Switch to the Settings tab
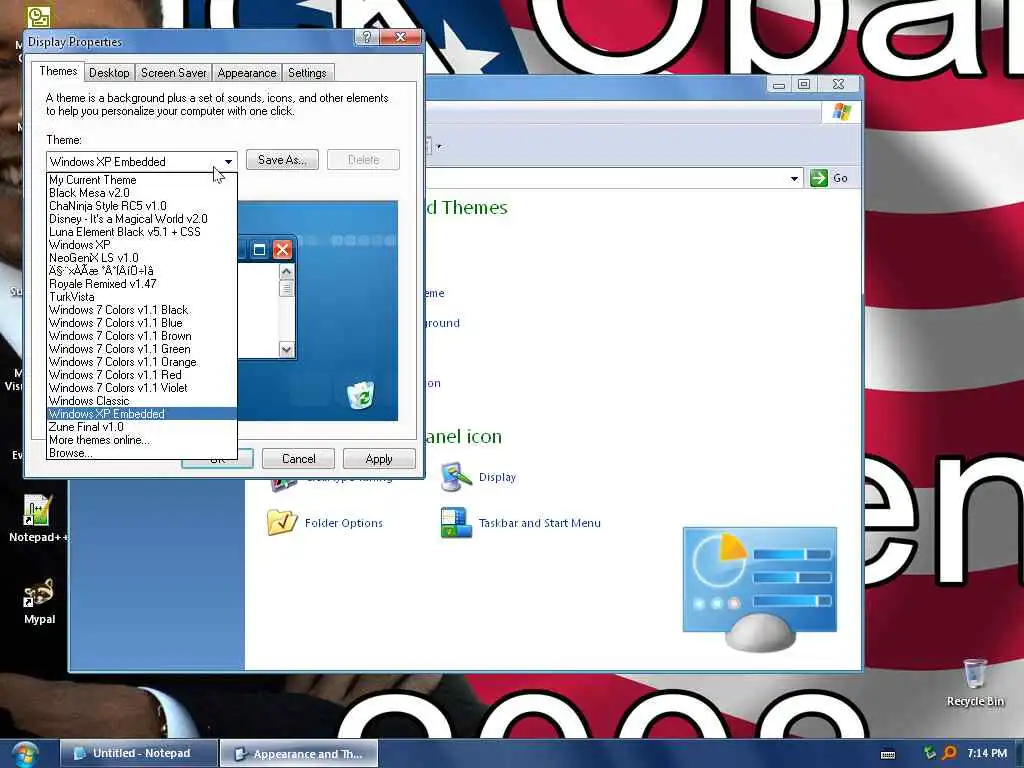This screenshot has height=768, width=1024. pyautogui.click(x=307, y=72)
